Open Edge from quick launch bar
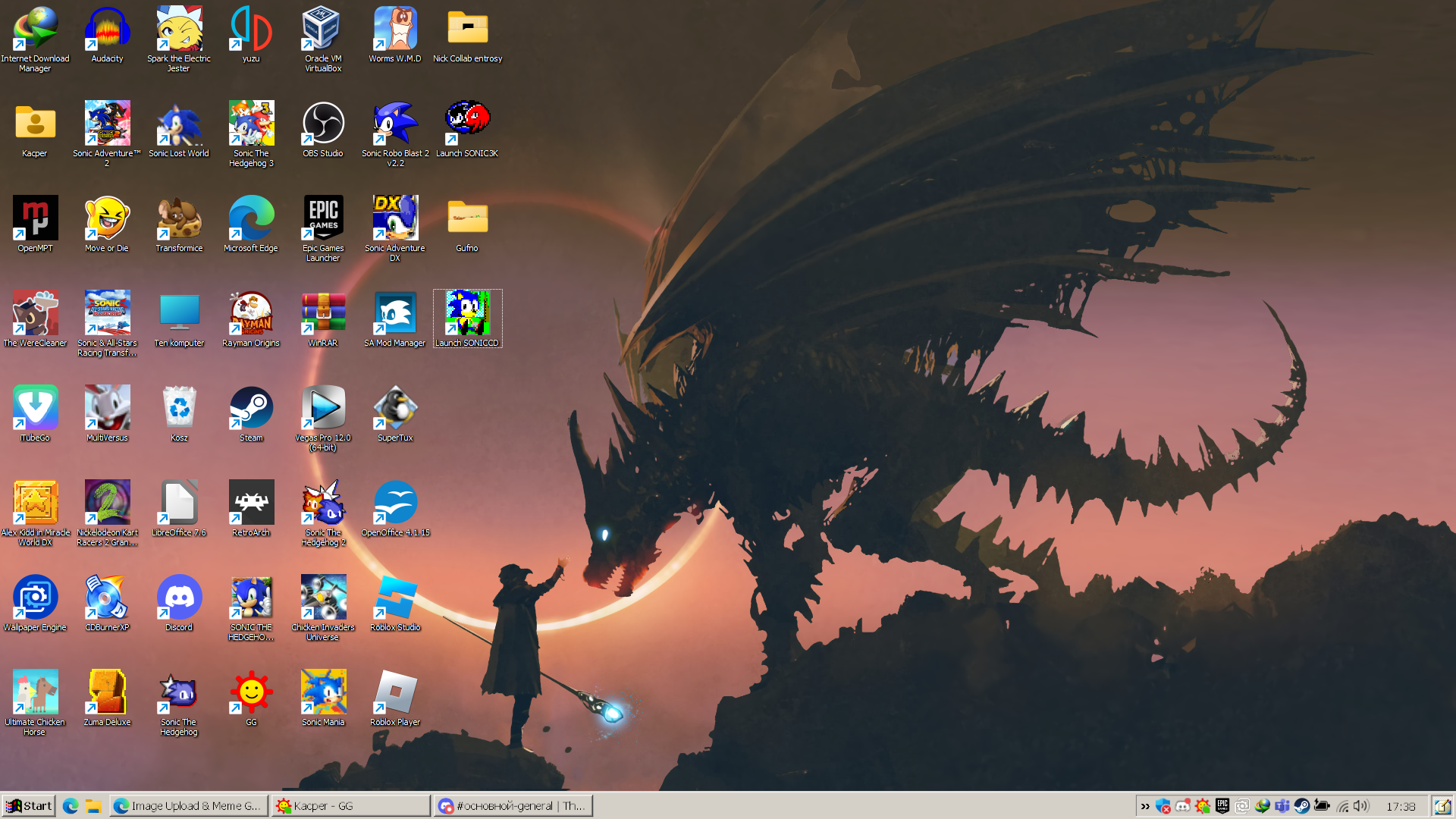The height and width of the screenshot is (819, 1456). pos(71,806)
